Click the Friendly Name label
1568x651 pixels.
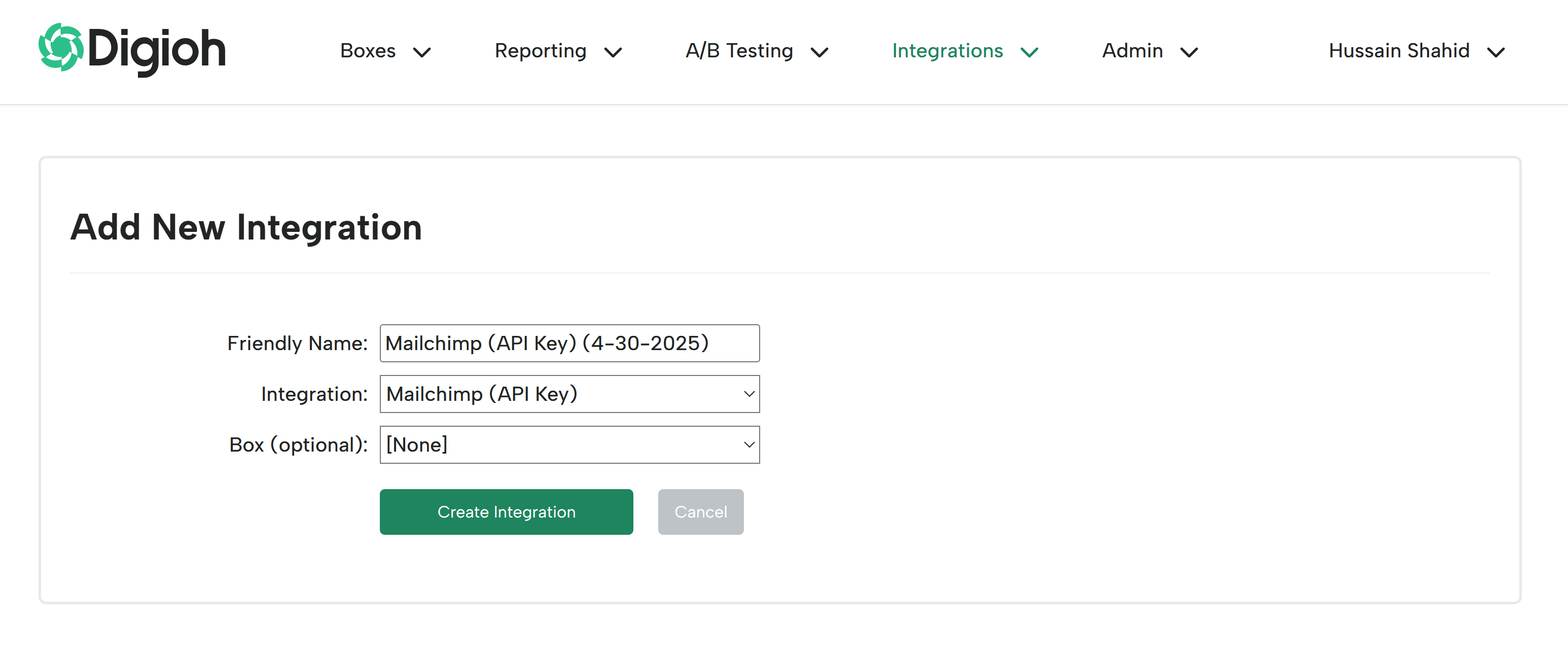point(297,344)
